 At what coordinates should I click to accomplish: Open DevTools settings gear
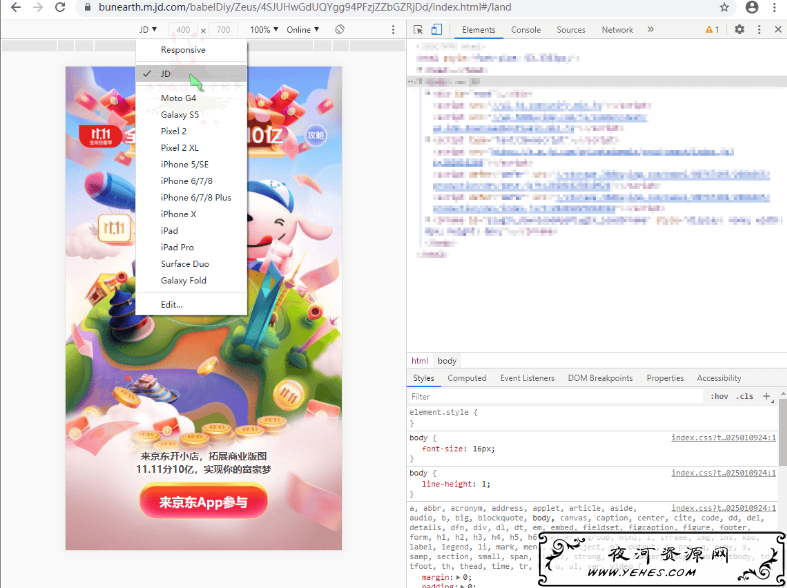(x=739, y=30)
